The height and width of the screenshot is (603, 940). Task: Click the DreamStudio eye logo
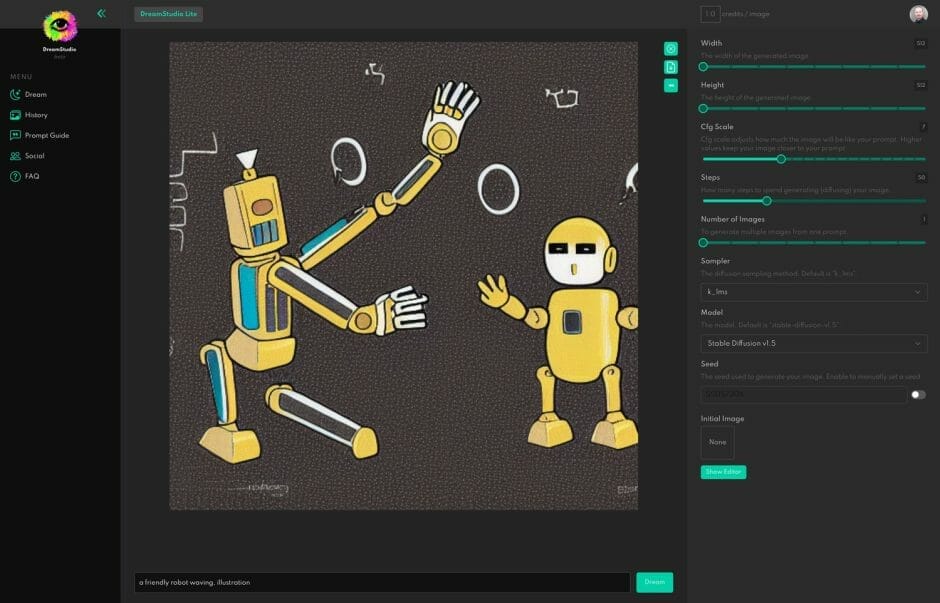click(59, 27)
